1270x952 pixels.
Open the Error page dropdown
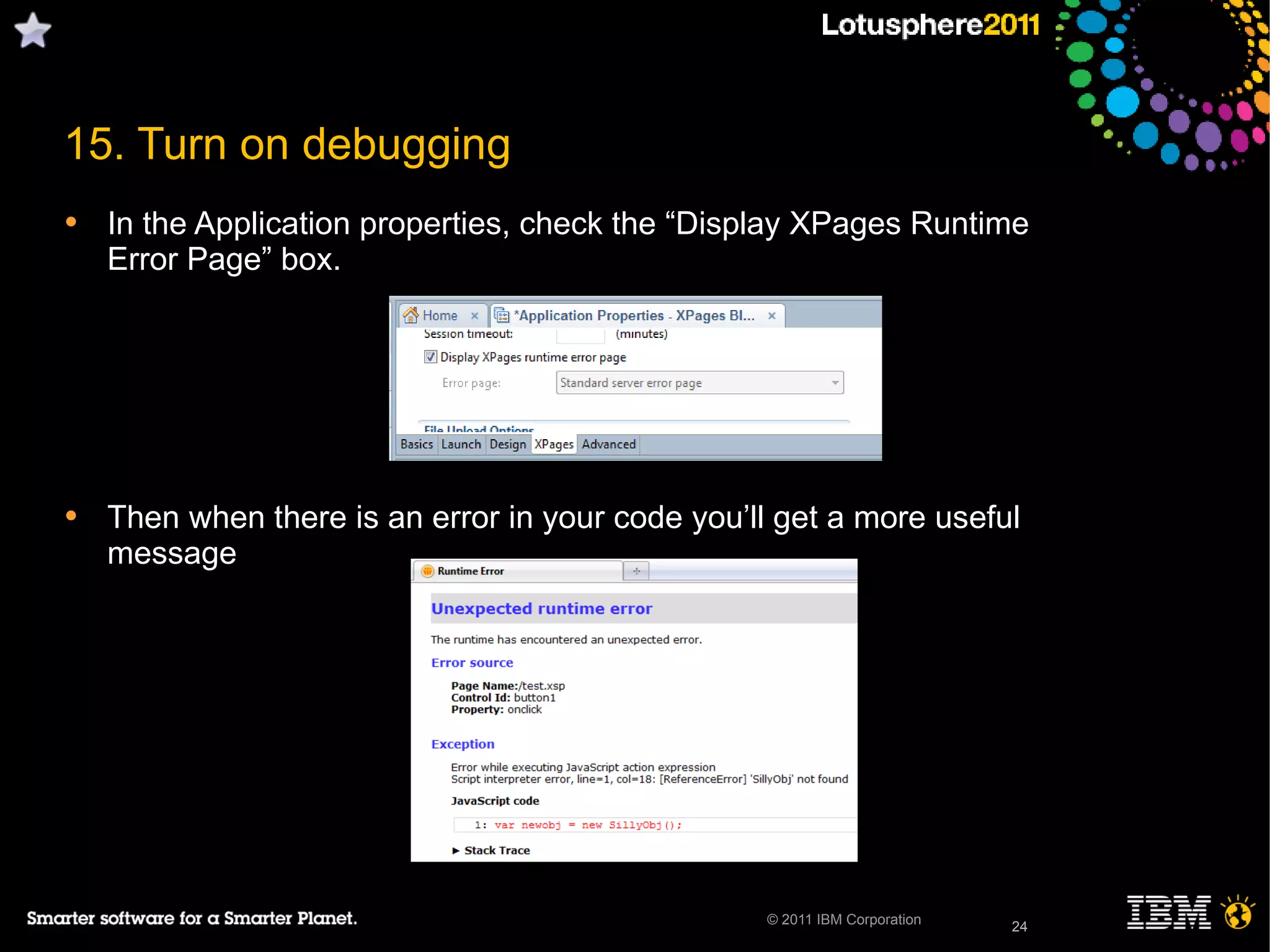tap(700, 383)
